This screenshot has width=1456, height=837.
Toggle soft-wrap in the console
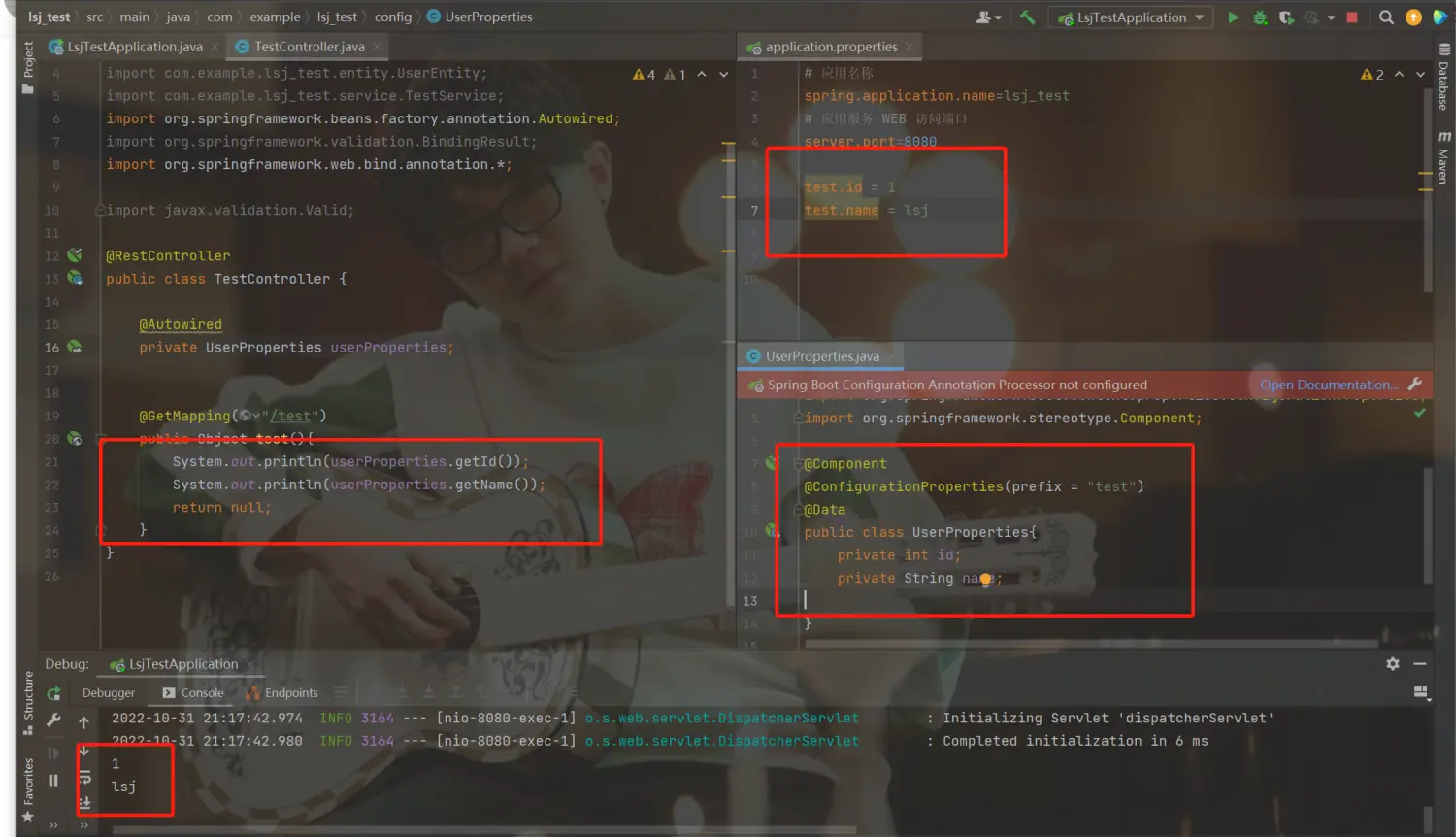(x=84, y=777)
